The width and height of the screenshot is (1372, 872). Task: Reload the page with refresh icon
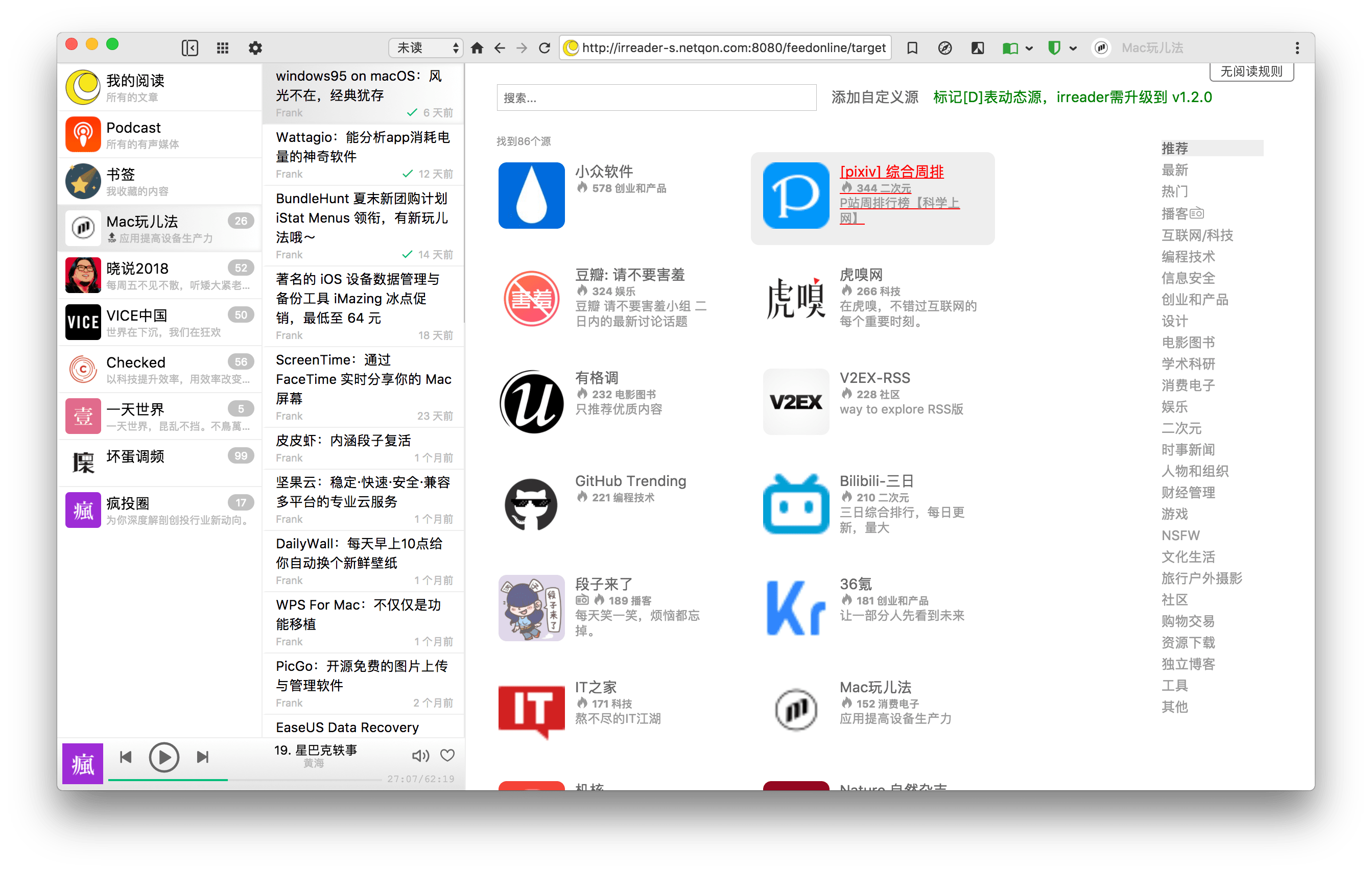tap(545, 48)
